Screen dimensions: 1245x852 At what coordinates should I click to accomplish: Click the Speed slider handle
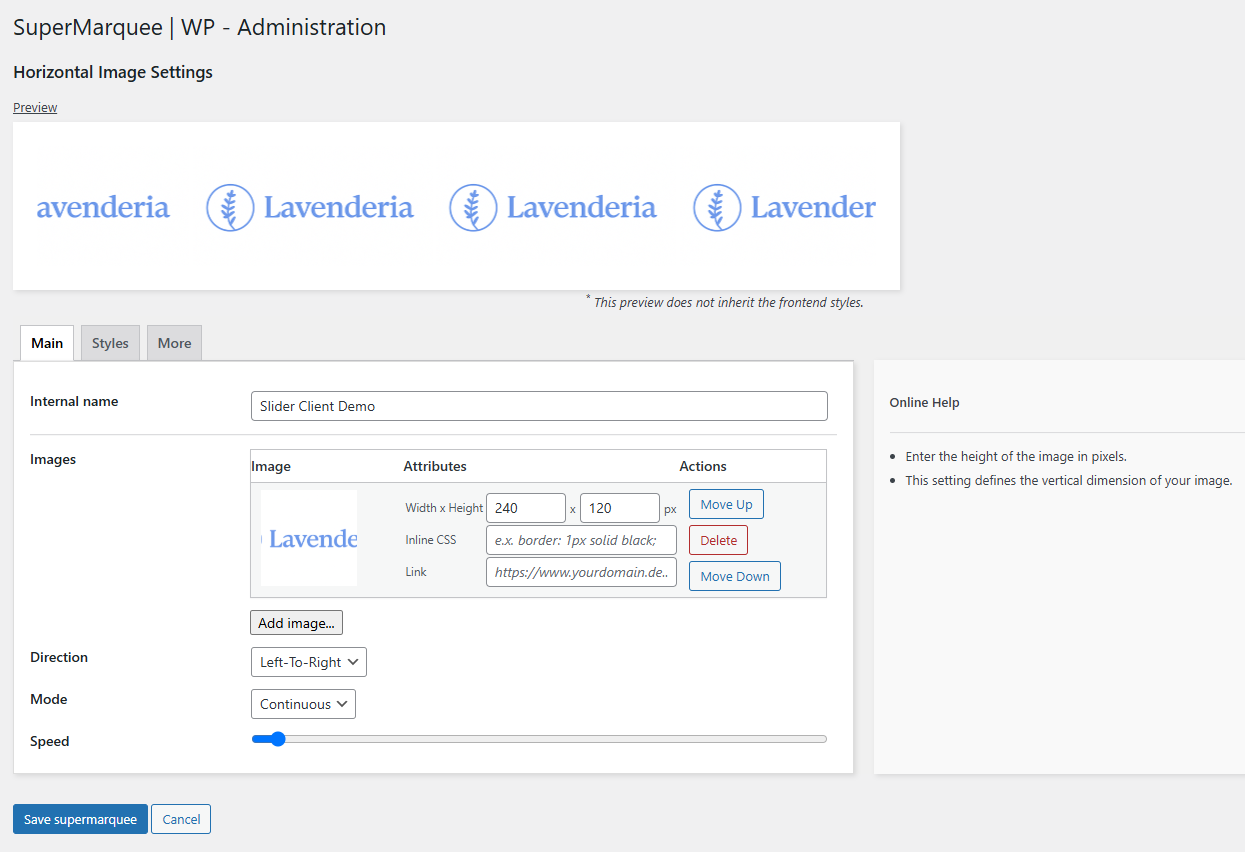[x=277, y=739]
